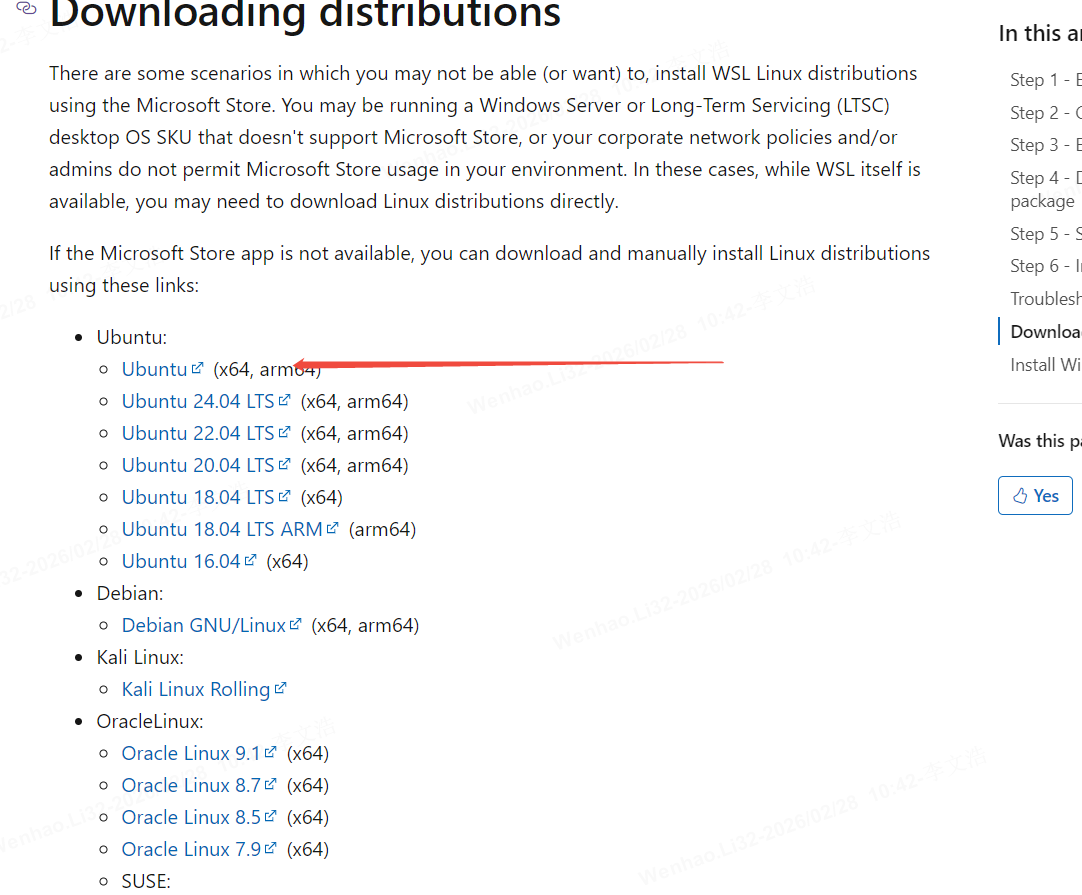Go to the Install Wi... section in sidebar
The height and width of the screenshot is (895, 1082).
click(1045, 364)
